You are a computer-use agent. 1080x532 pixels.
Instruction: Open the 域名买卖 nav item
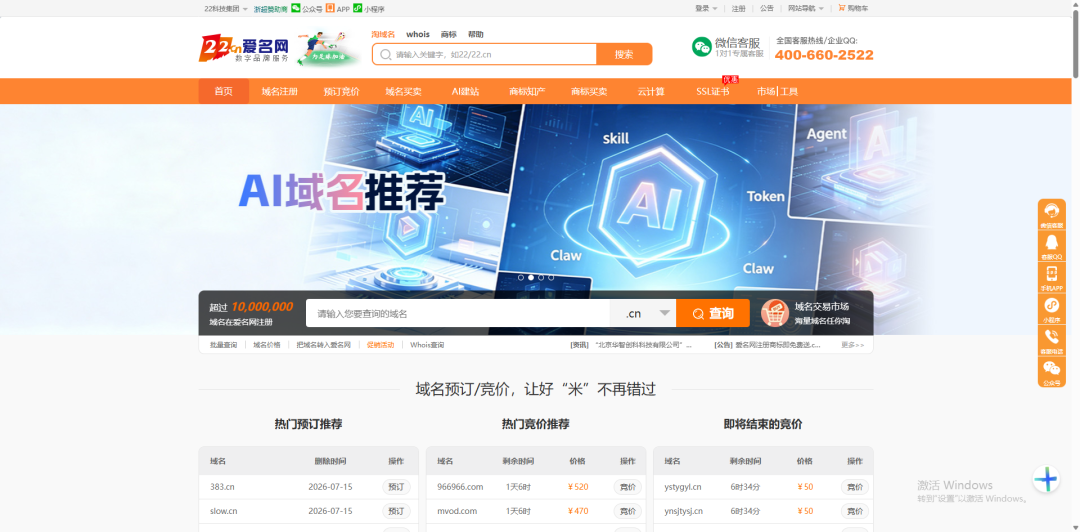(x=404, y=92)
